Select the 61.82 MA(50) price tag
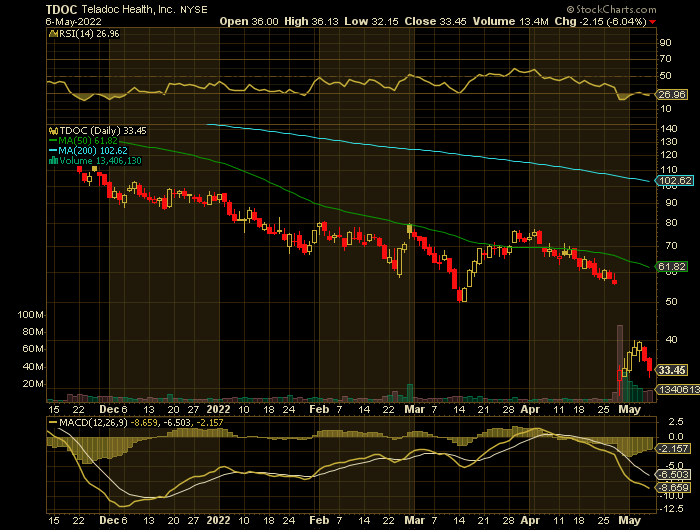 [x=672, y=267]
